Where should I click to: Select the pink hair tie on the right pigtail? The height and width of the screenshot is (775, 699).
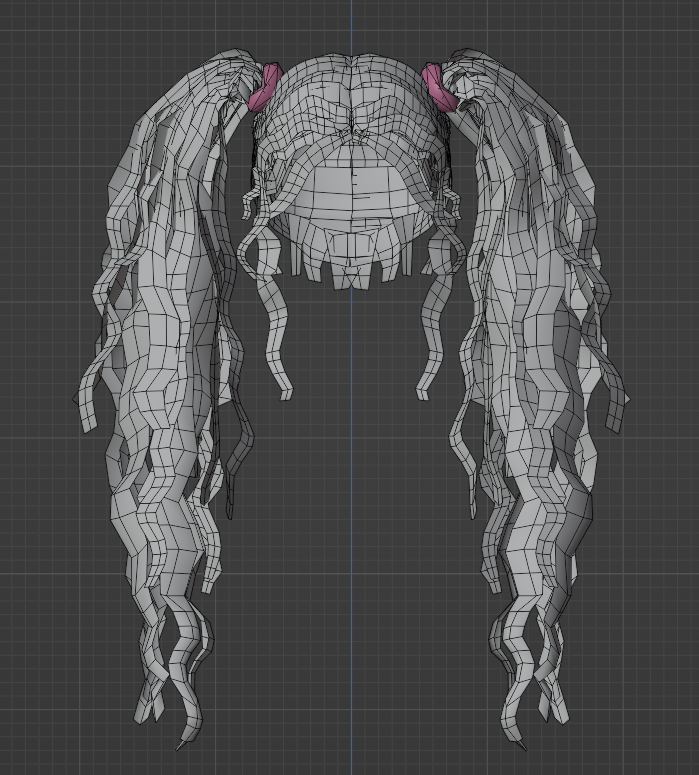(438, 86)
